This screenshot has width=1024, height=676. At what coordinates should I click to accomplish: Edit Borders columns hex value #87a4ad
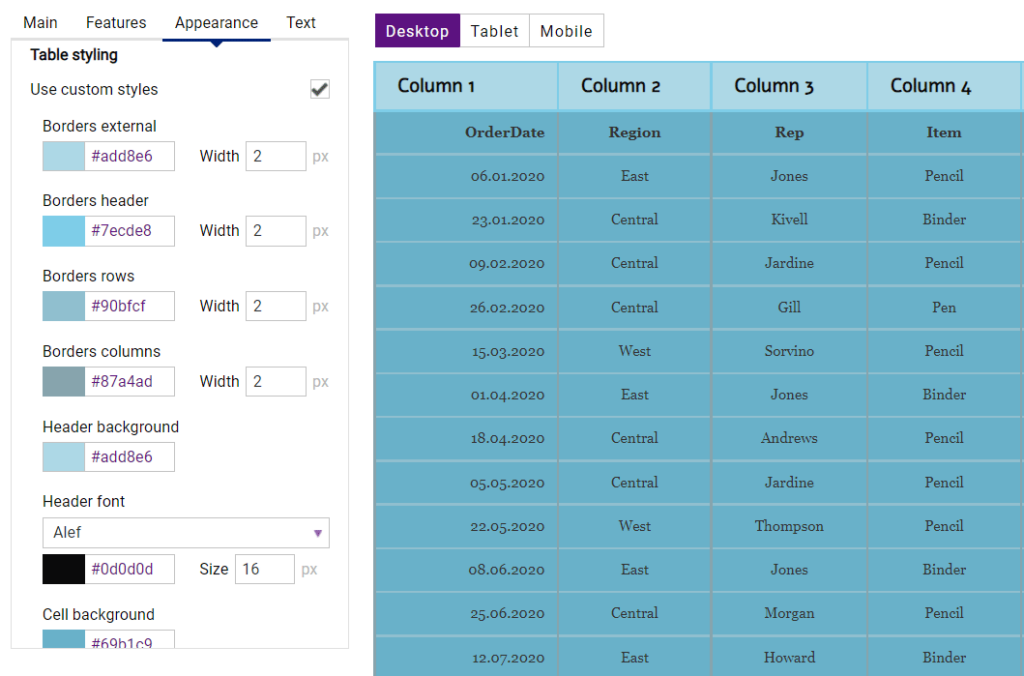click(129, 381)
